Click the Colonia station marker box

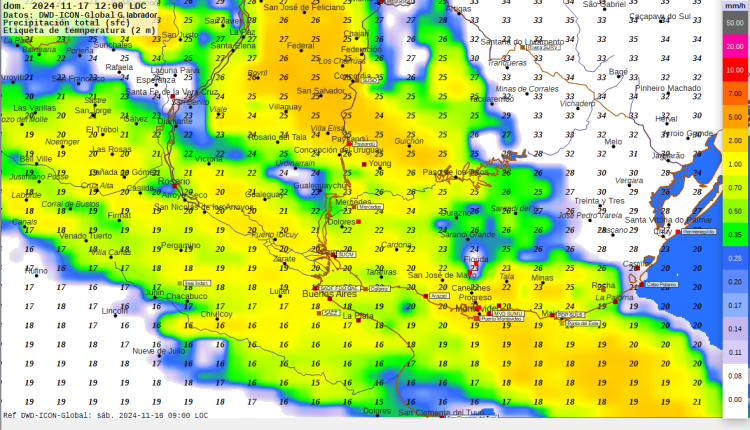(x=380, y=288)
